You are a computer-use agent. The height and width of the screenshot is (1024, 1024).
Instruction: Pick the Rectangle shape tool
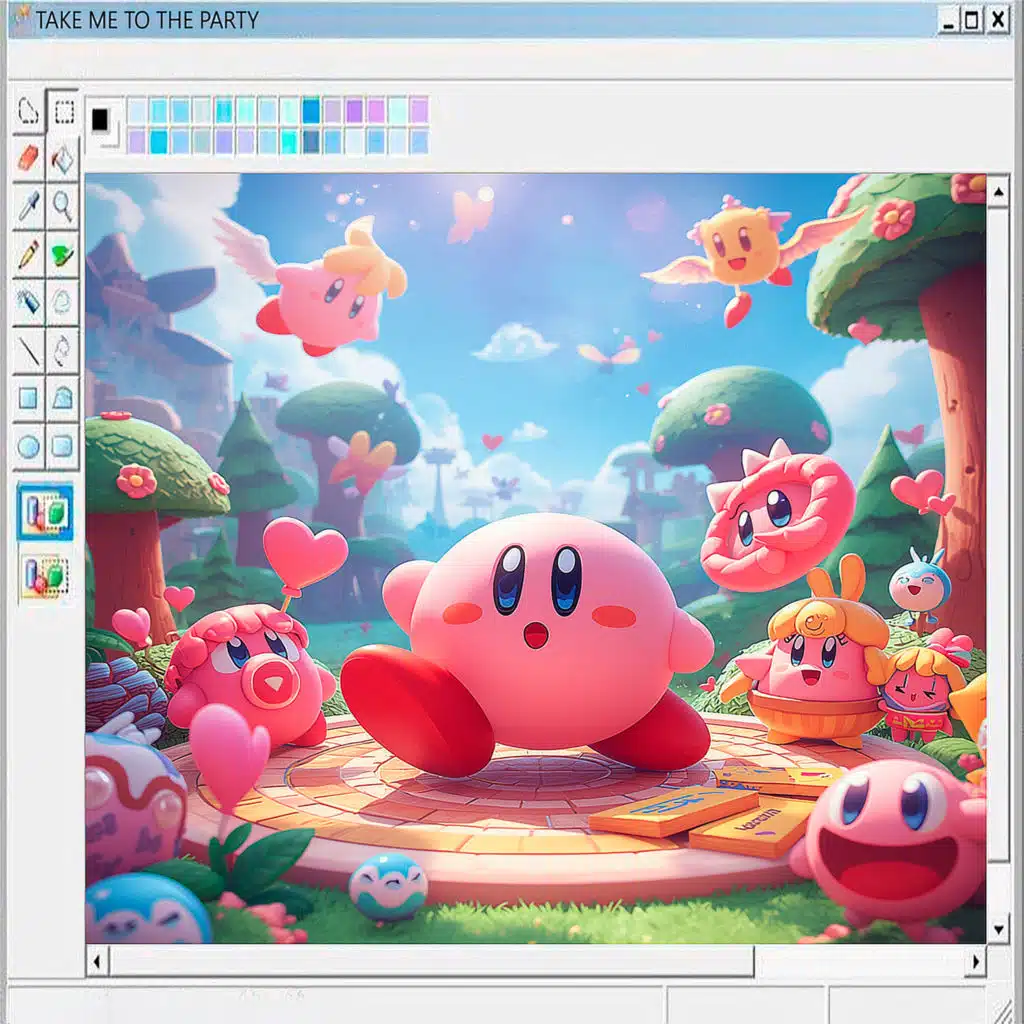[x=28, y=398]
